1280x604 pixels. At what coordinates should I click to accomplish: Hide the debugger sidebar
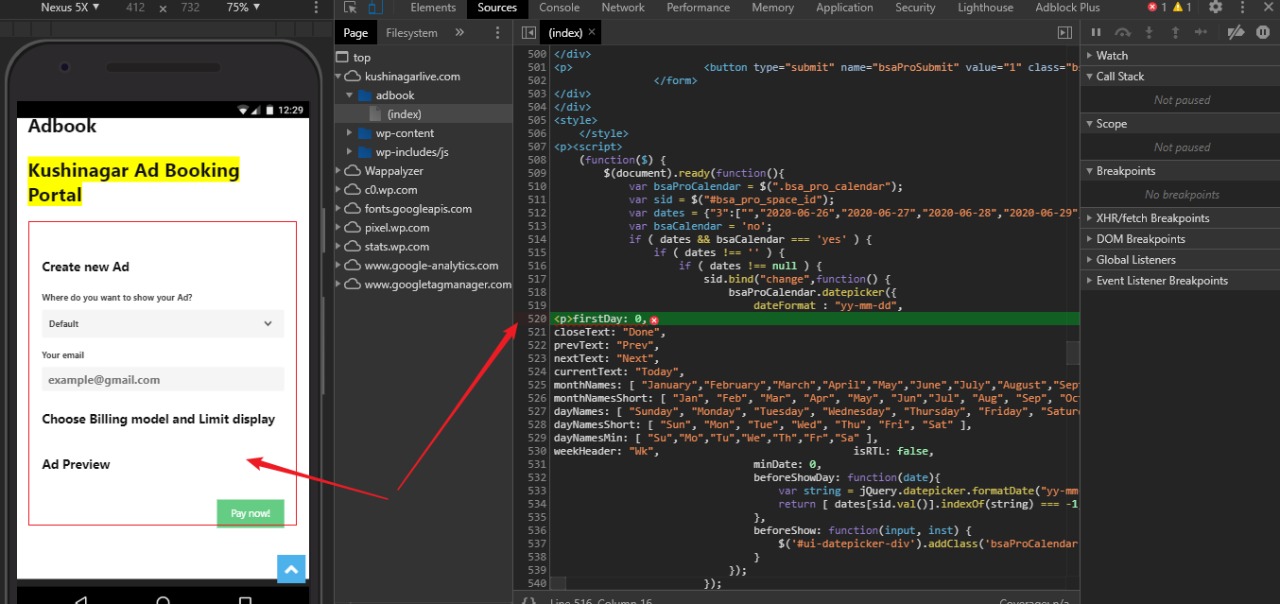point(1065,33)
